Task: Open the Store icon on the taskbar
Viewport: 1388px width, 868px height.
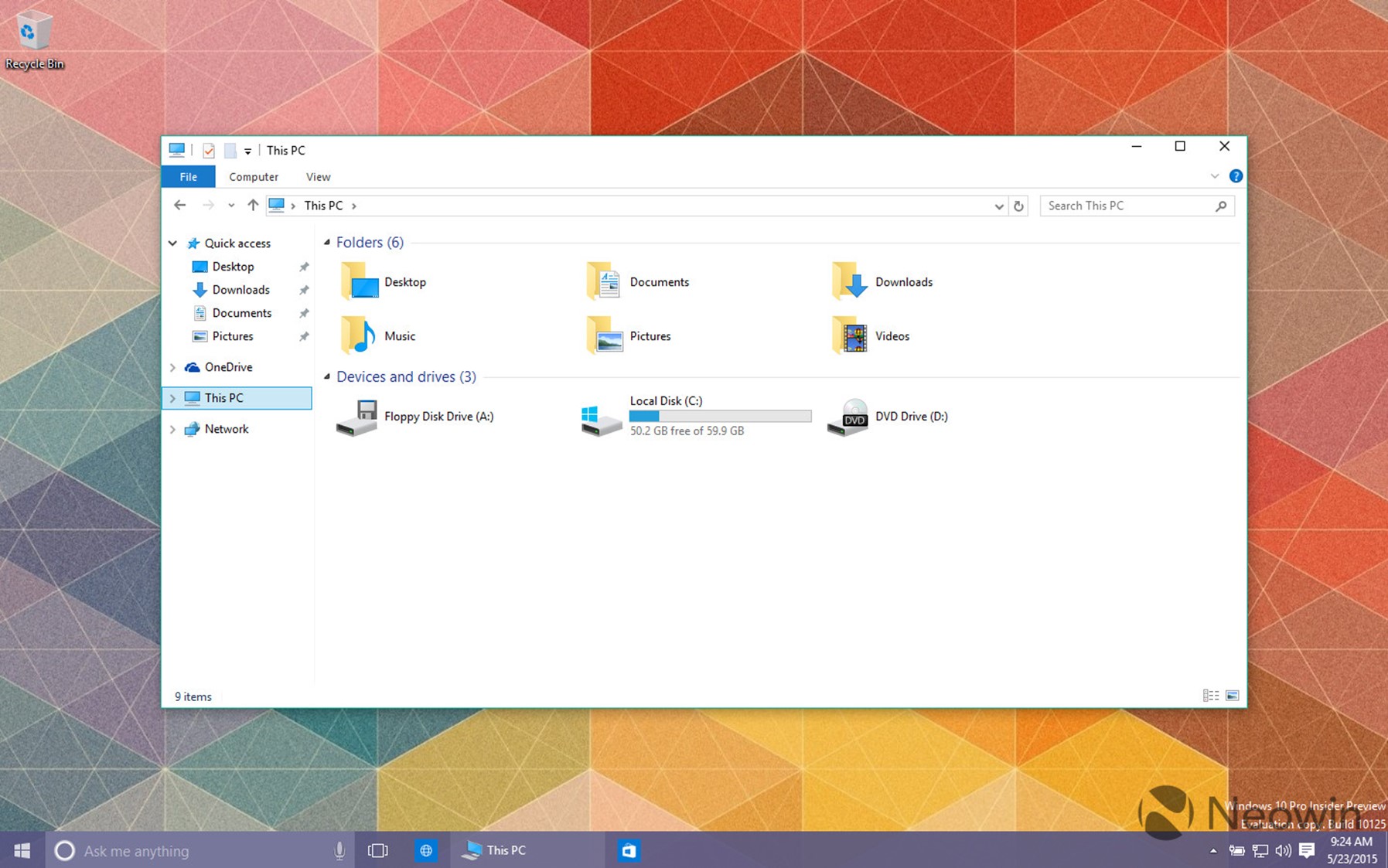Action: (629, 850)
